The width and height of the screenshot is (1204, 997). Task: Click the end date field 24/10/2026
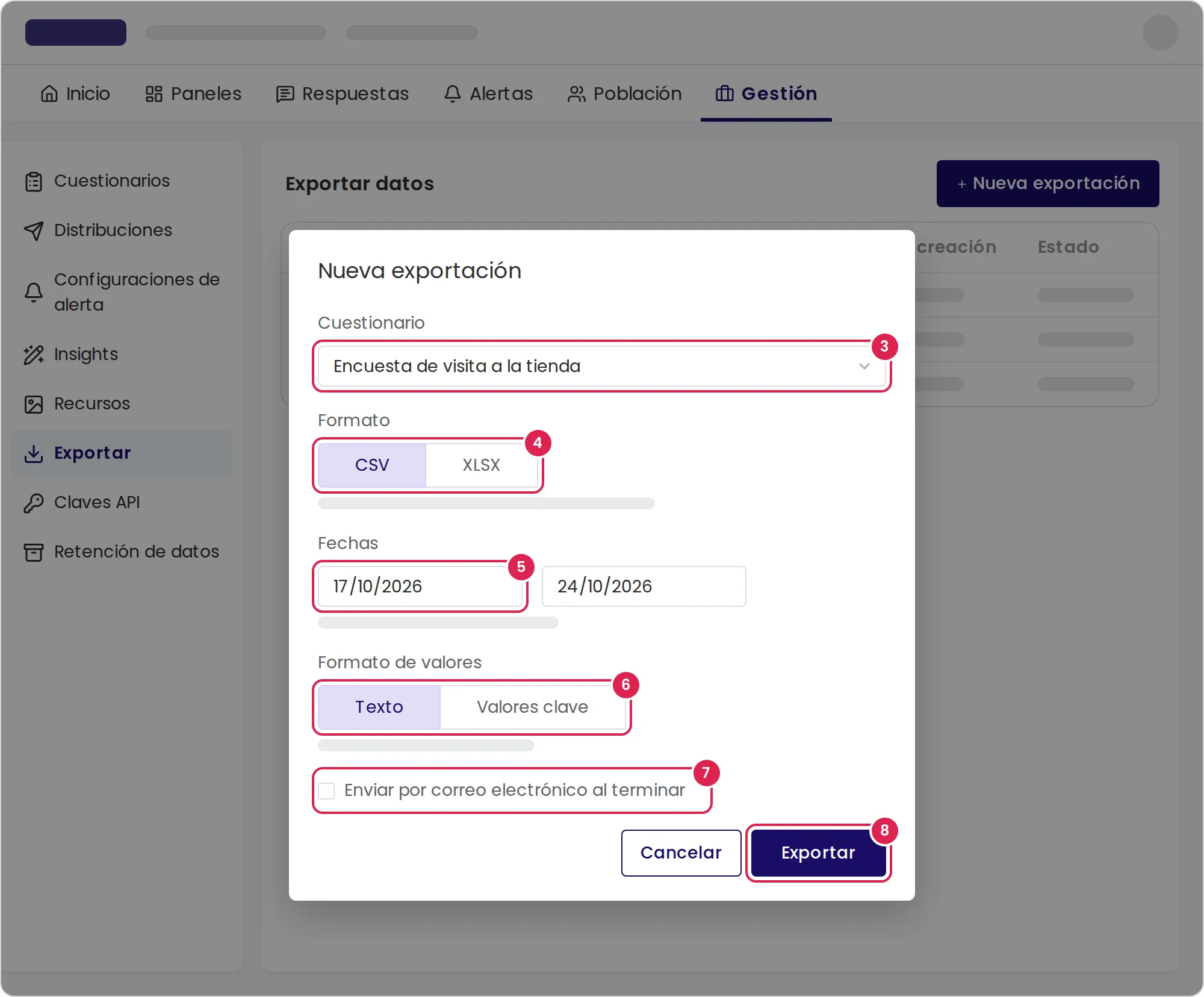click(x=644, y=586)
